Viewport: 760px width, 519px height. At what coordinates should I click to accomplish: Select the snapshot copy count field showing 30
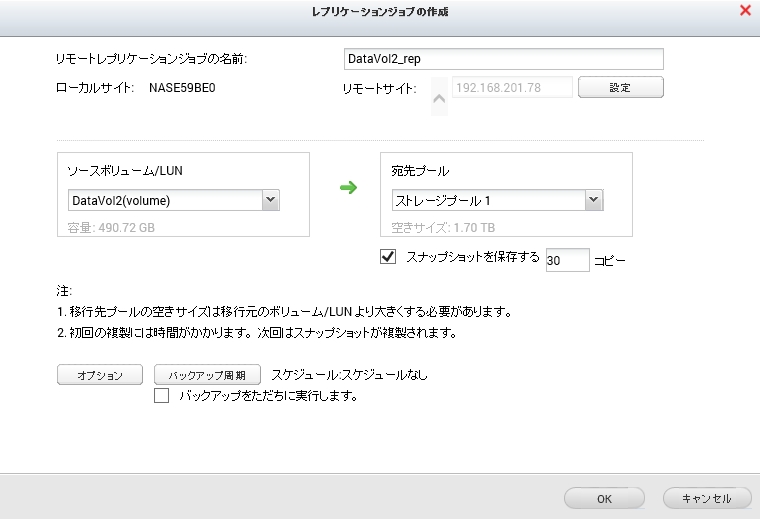tap(567, 260)
